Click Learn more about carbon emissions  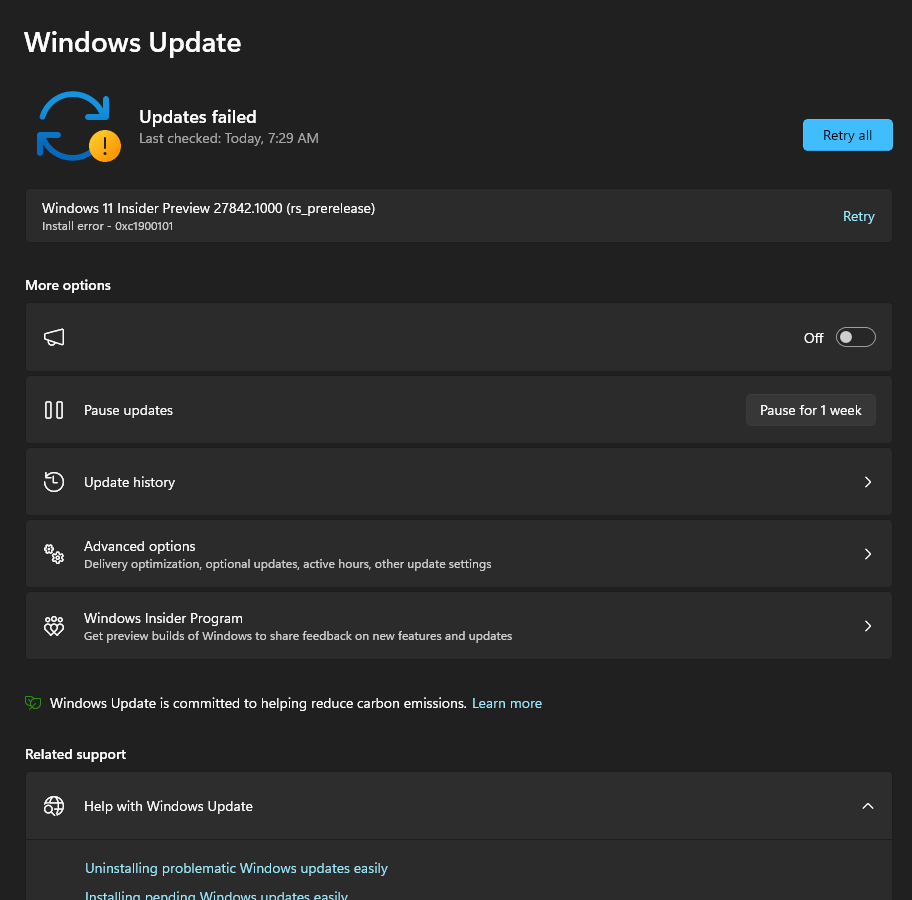click(x=507, y=703)
